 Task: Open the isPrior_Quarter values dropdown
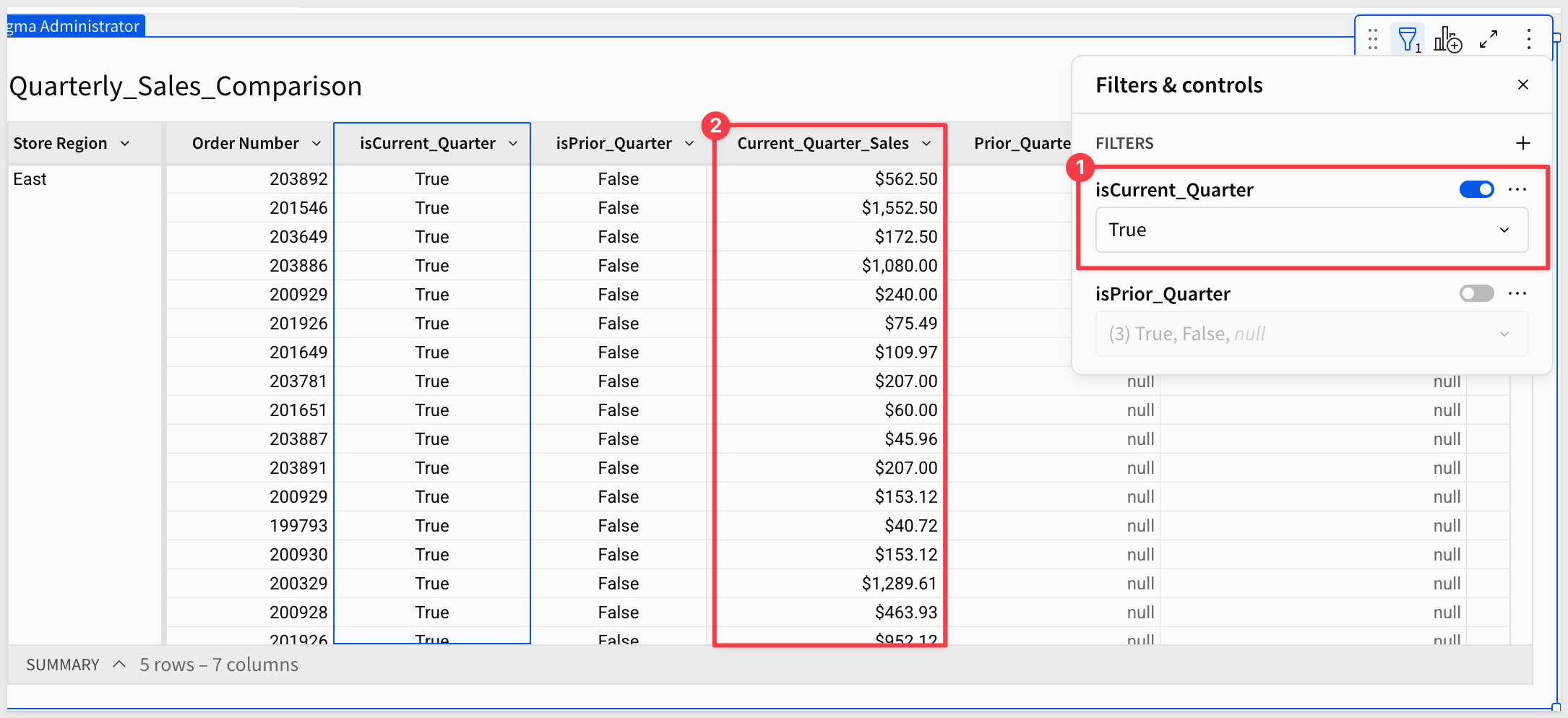[1311, 334]
